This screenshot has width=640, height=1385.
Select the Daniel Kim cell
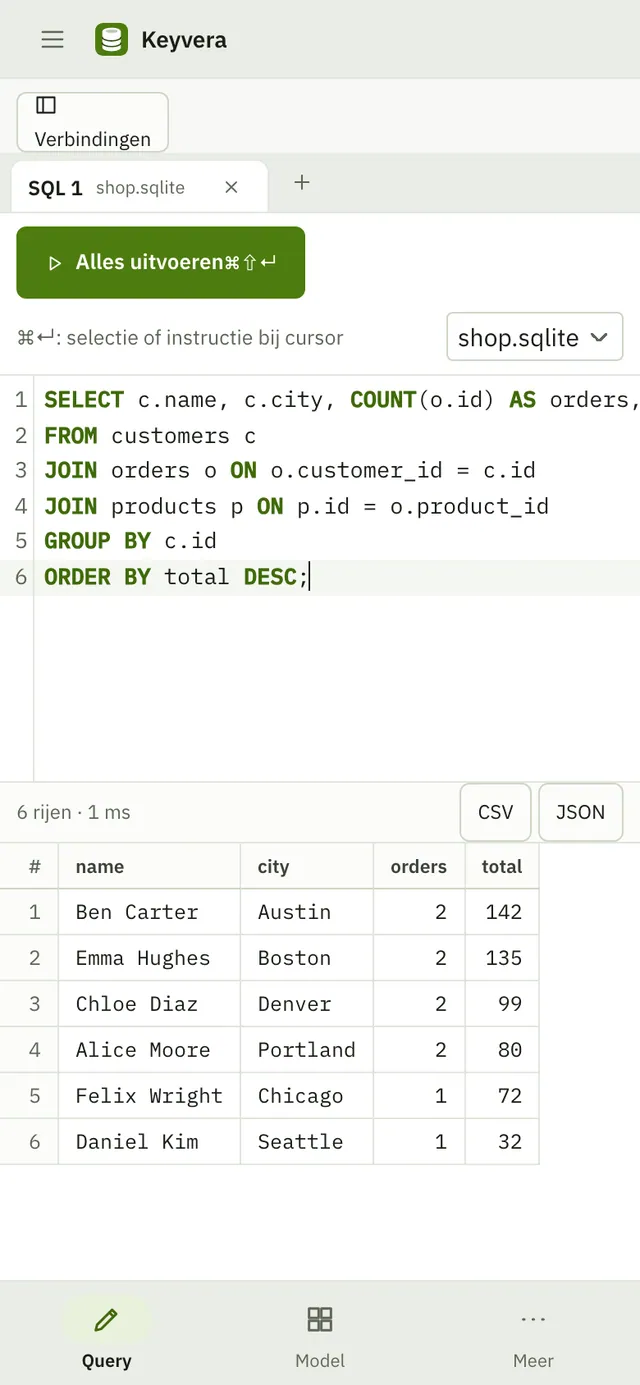(x=150, y=1142)
